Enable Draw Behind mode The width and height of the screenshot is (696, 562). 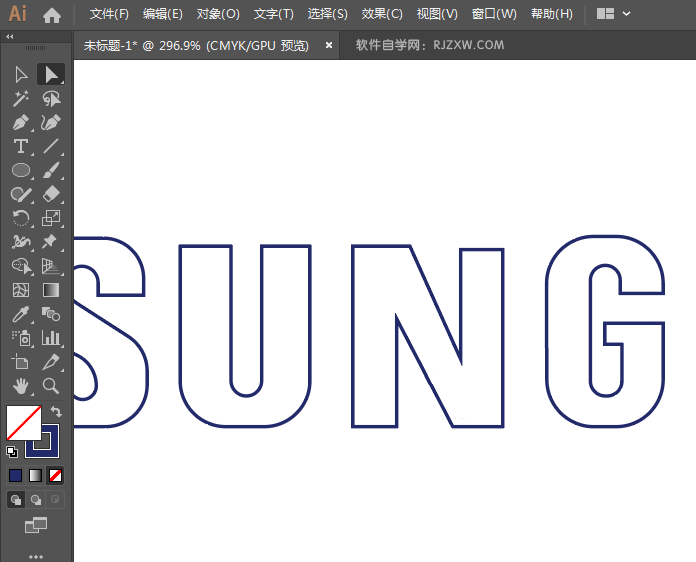[36, 499]
